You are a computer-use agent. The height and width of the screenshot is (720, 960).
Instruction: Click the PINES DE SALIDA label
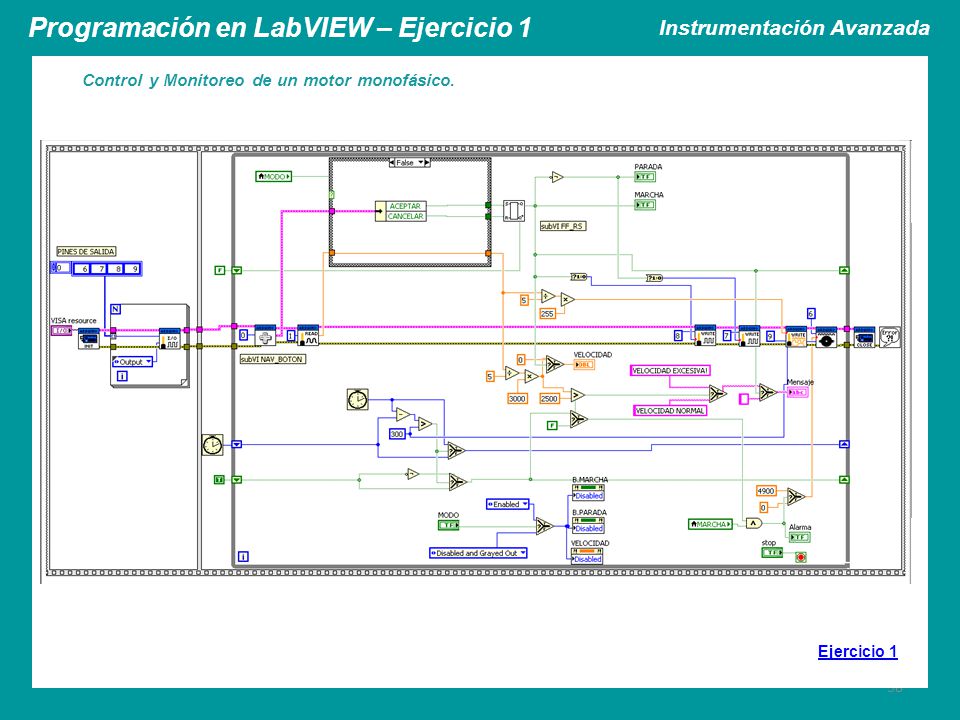[86, 252]
